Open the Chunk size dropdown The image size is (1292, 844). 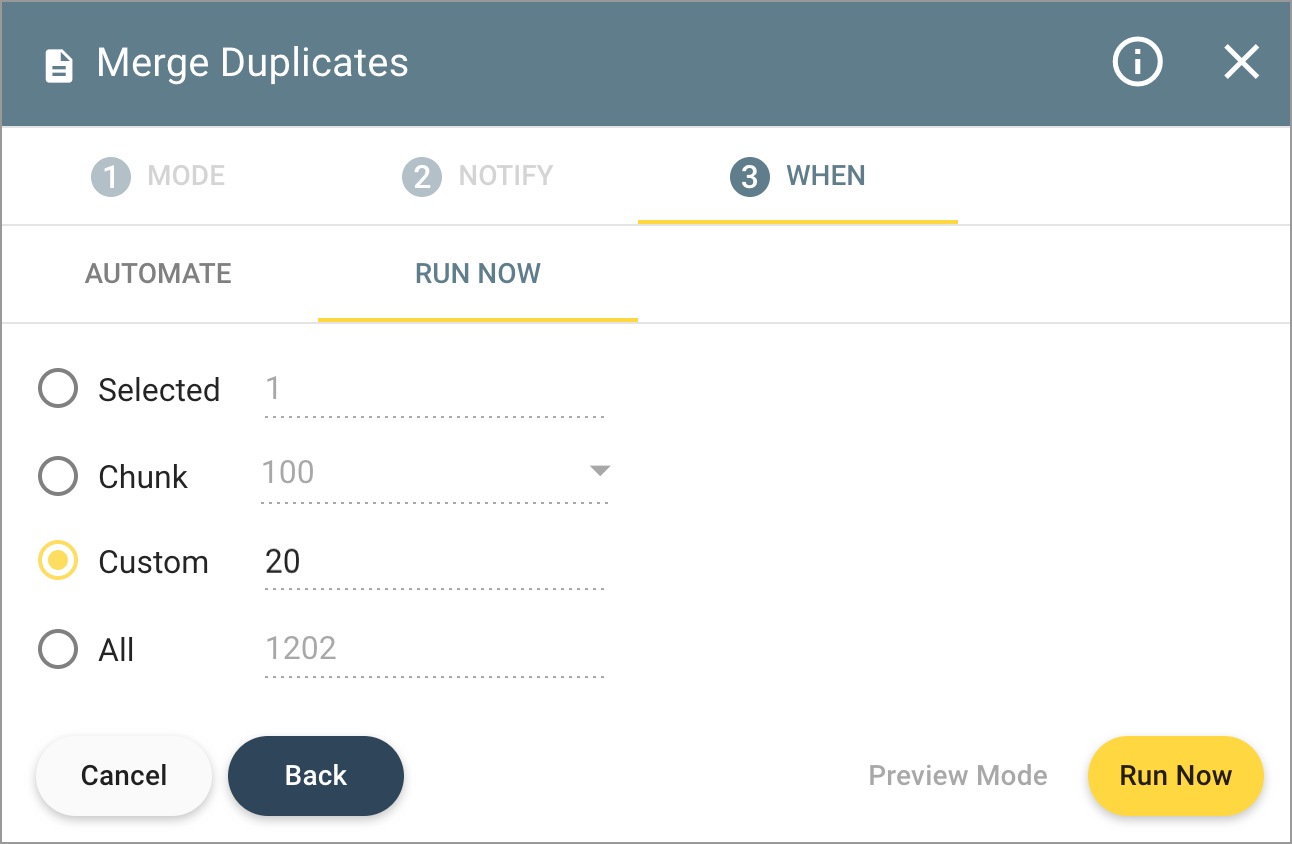(598, 472)
